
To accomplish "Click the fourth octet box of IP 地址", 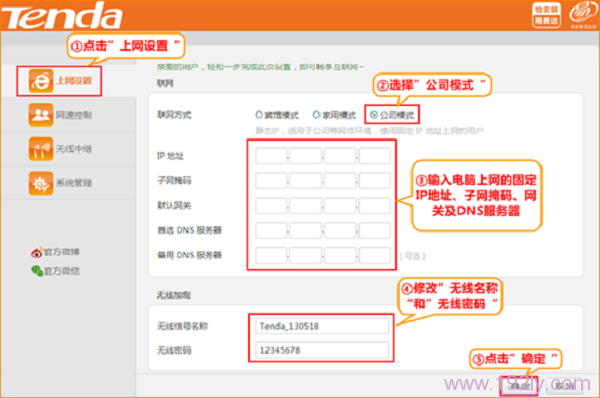I will tap(375, 156).
